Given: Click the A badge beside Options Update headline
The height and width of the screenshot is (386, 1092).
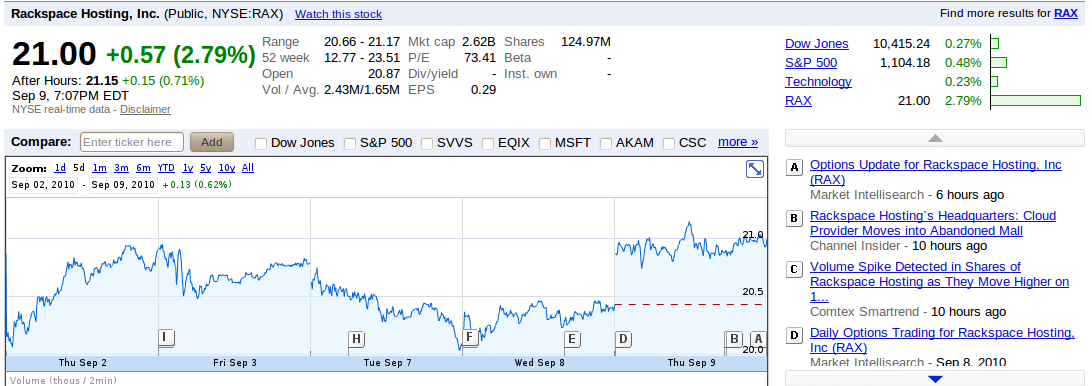Looking at the screenshot, I should point(794,168).
